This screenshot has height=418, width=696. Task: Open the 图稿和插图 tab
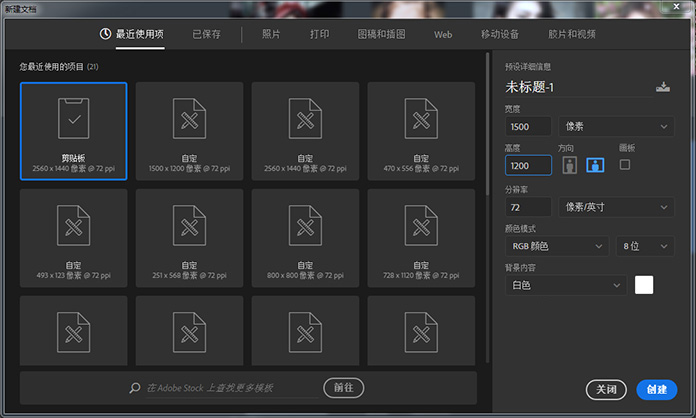pos(381,34)
